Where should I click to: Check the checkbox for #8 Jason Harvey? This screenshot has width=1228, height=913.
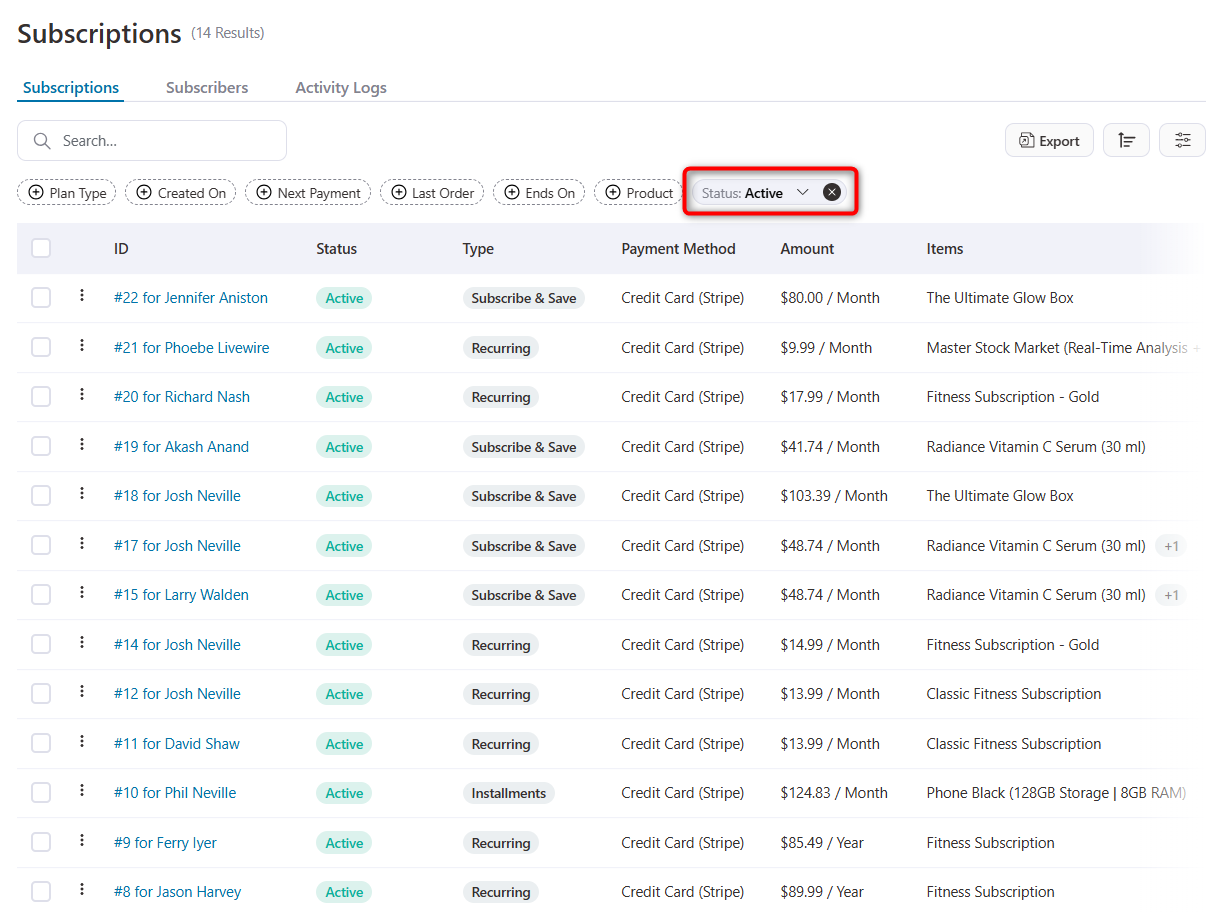(40, 890)
